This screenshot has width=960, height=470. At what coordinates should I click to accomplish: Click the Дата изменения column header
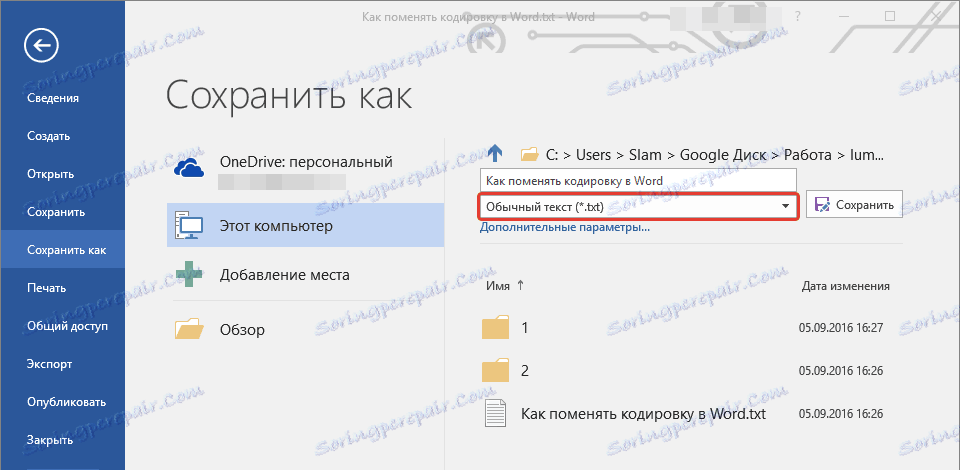pyautogui.click(x=846, y=286)
